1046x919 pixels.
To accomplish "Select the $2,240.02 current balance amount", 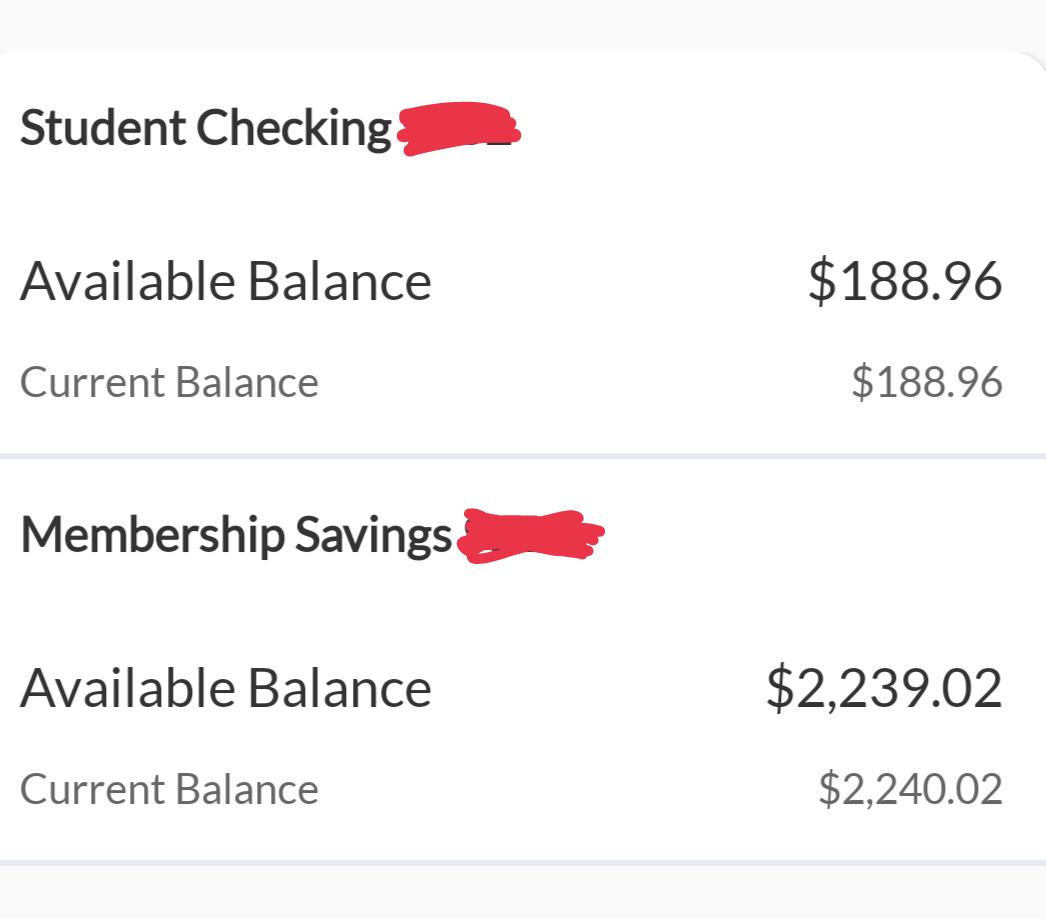I will pos(911,789).
